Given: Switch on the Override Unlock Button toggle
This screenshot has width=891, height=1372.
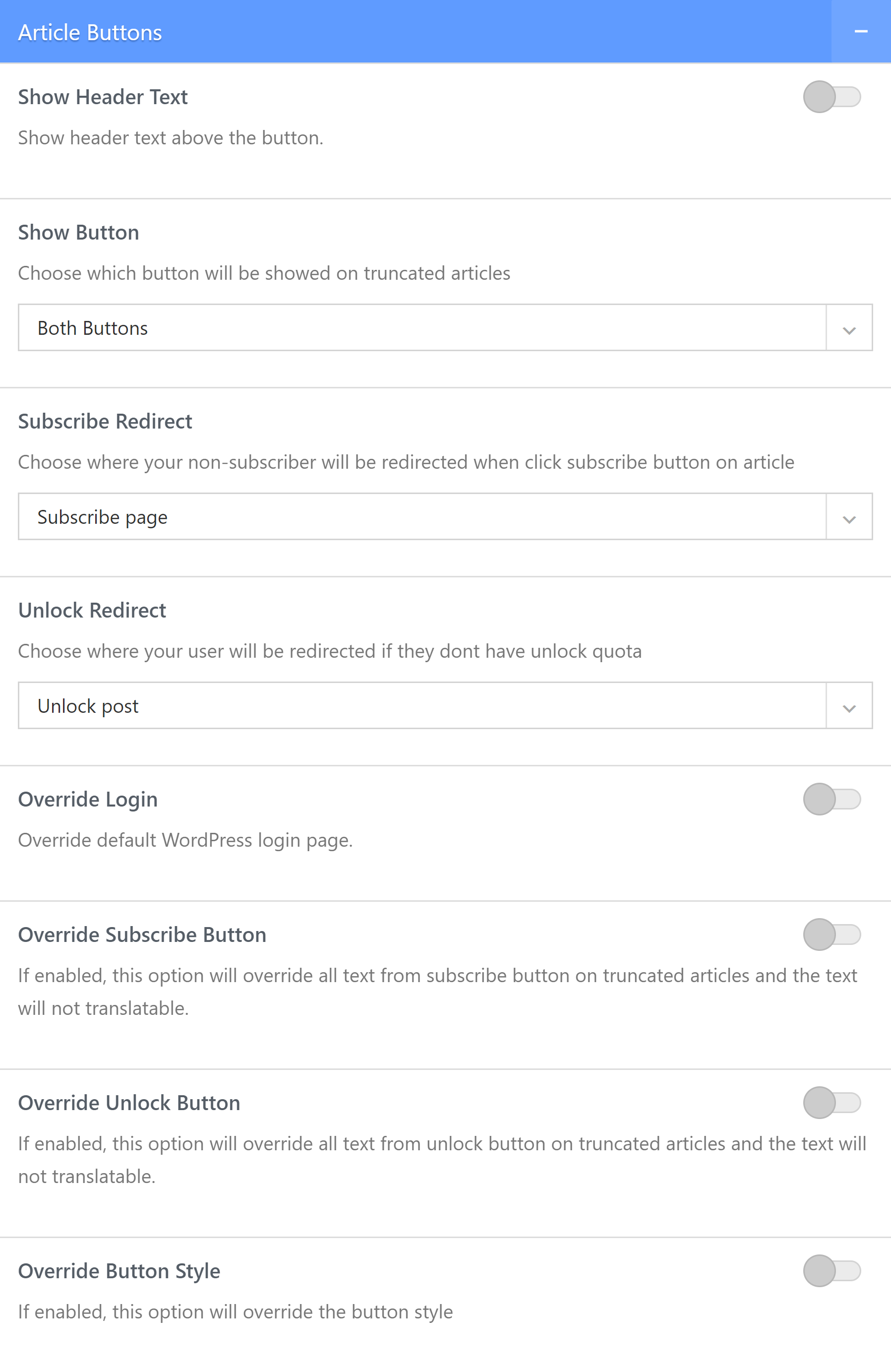Looking at the screenshot, I should coord(832,1103).
